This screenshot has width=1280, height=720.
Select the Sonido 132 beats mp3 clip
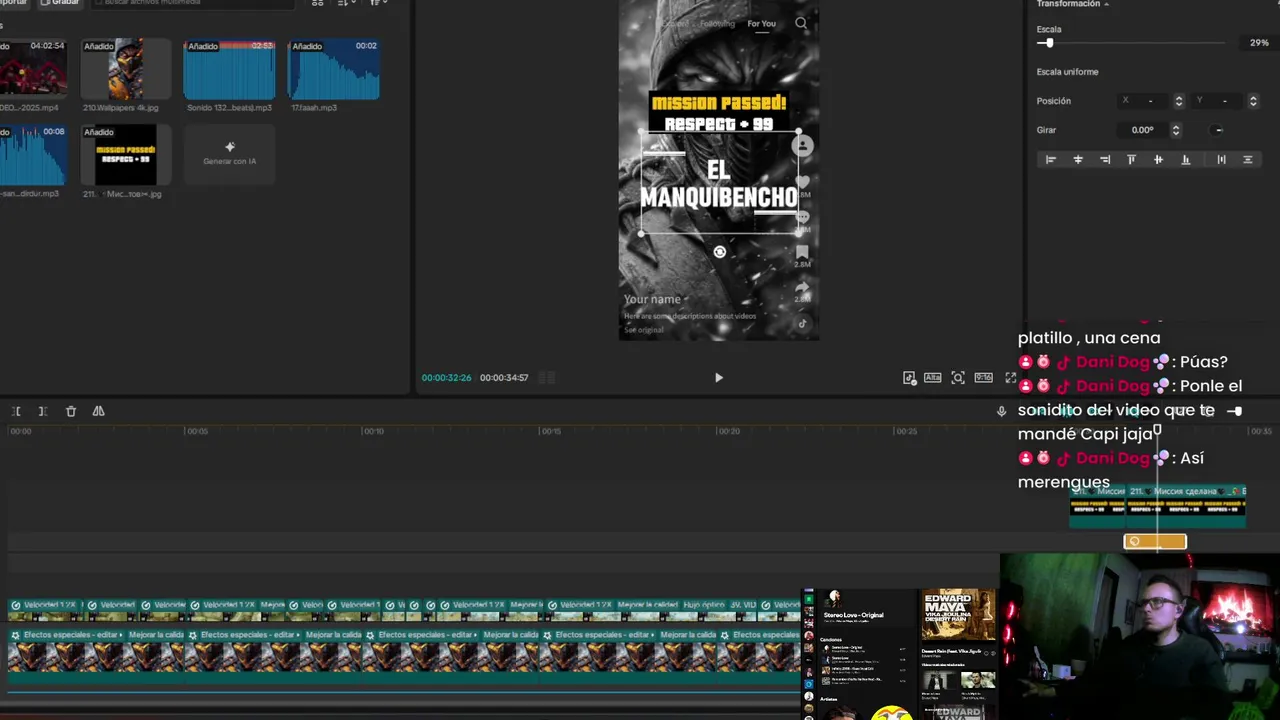click(229, 69)
